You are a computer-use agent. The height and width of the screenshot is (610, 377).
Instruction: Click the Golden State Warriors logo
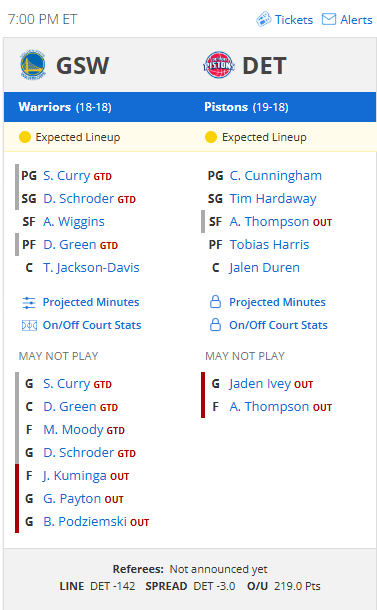point(33,65)
